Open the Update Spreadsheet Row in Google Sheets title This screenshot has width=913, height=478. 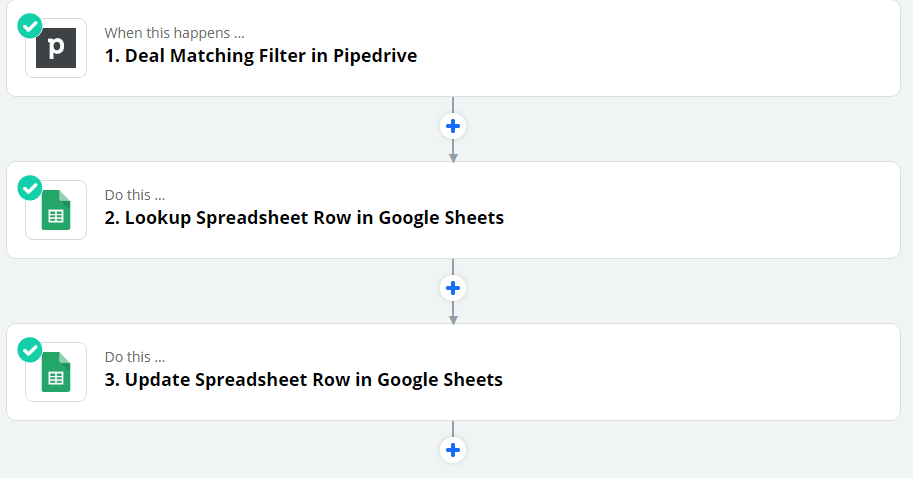(x=303, y=380)
